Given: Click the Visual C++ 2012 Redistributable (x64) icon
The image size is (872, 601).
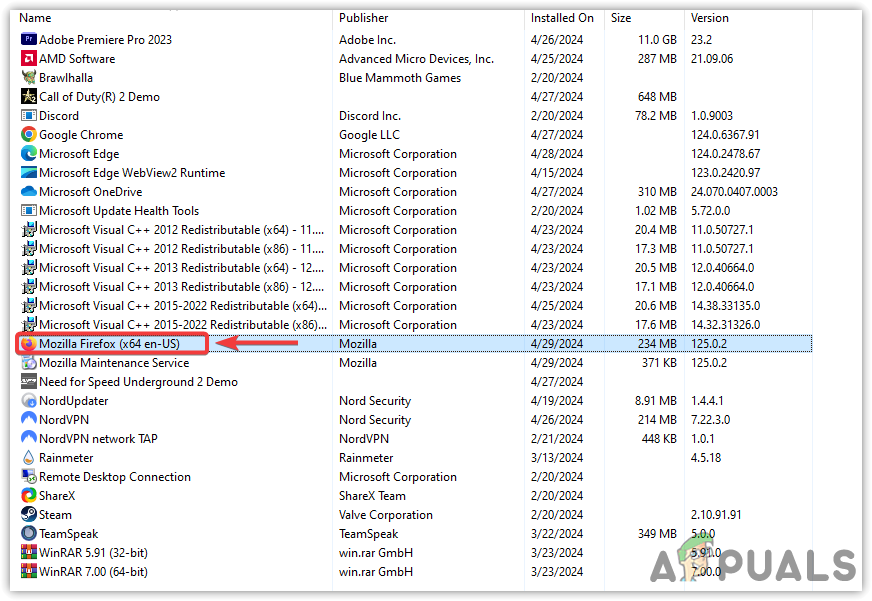Looking at the screenshot, I should coord(29,229).
